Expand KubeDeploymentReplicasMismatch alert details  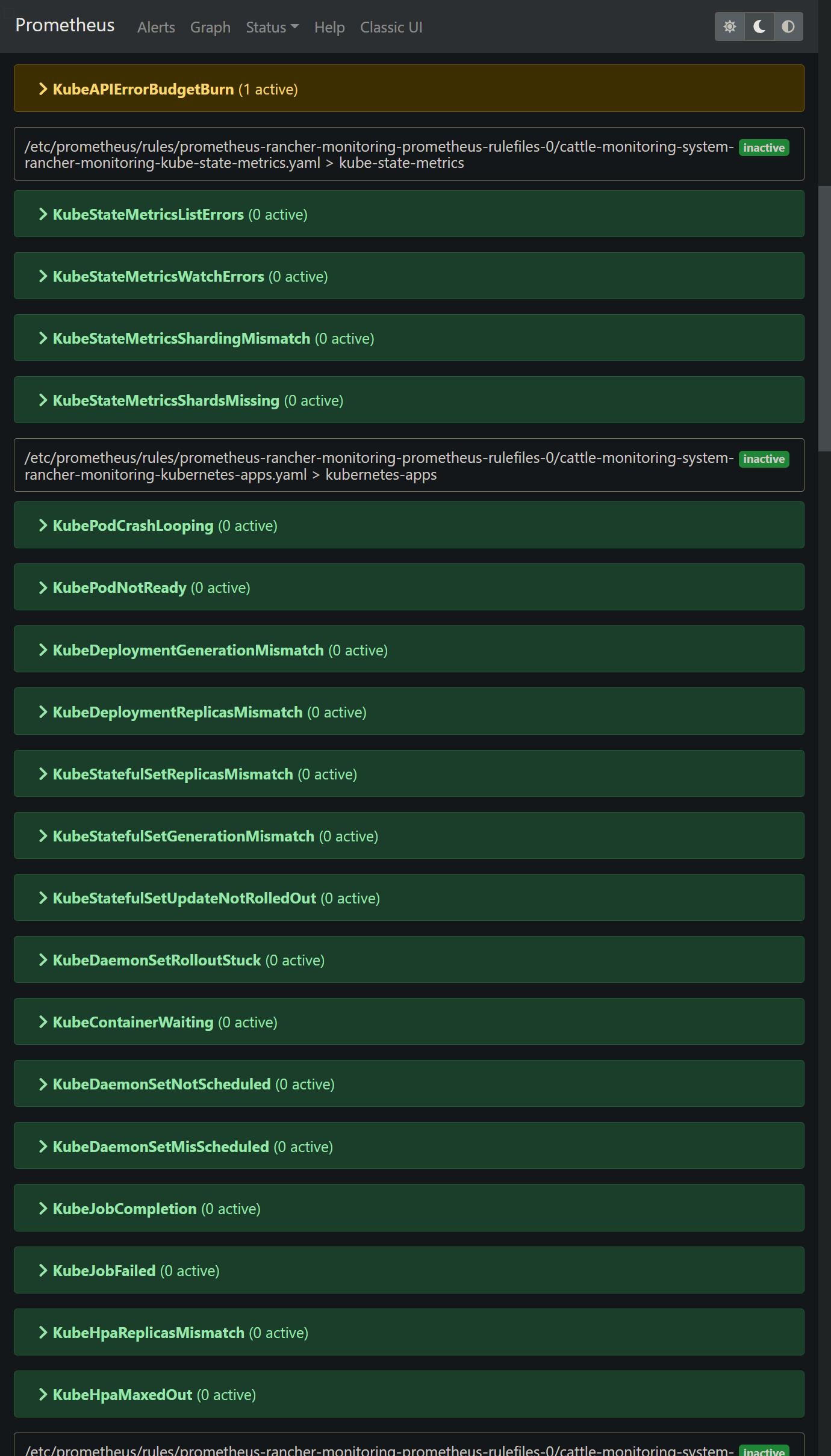pos(409,712)
